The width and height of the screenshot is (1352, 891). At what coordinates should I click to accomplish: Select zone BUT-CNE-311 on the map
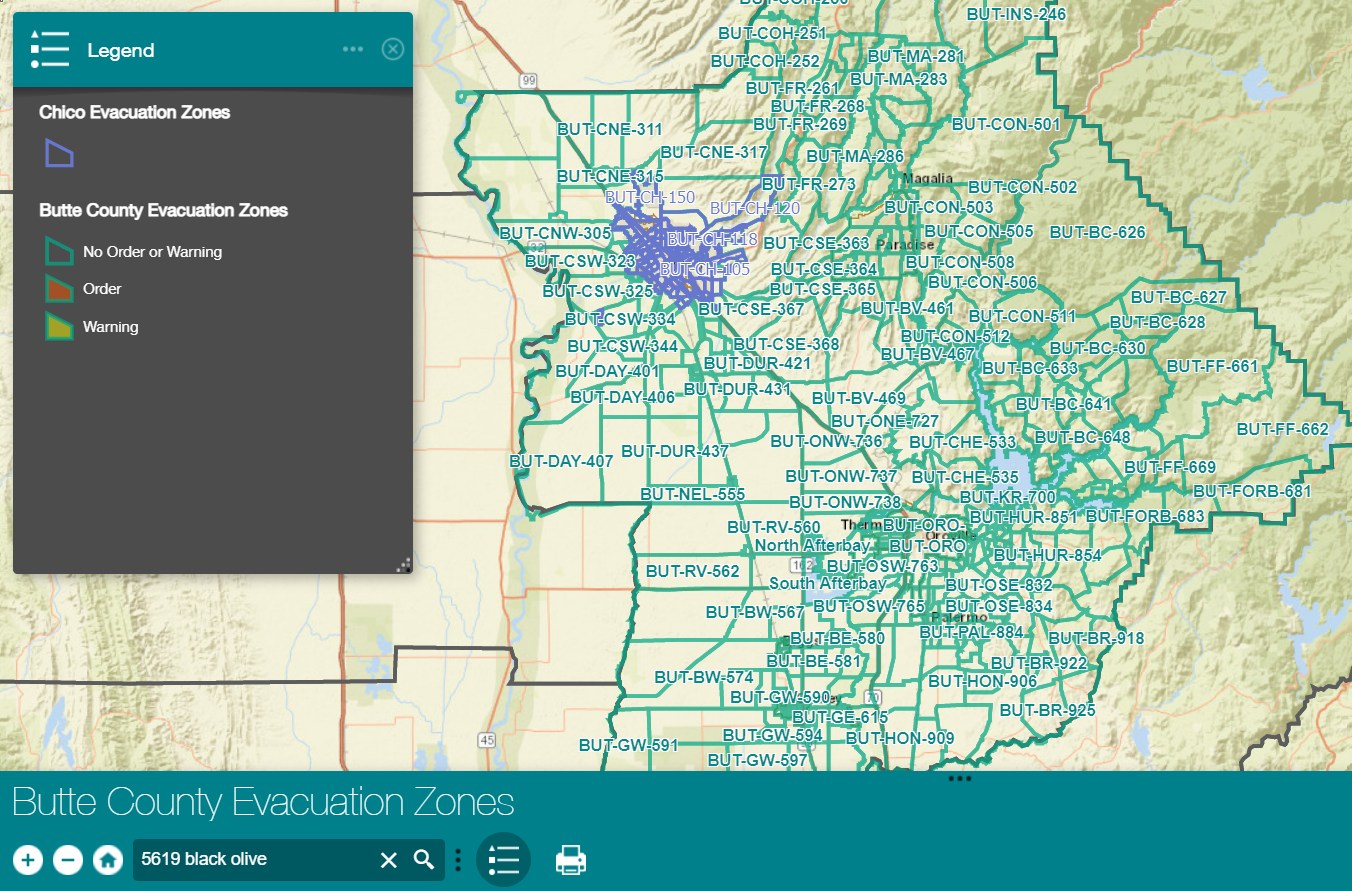coord(610,129)
